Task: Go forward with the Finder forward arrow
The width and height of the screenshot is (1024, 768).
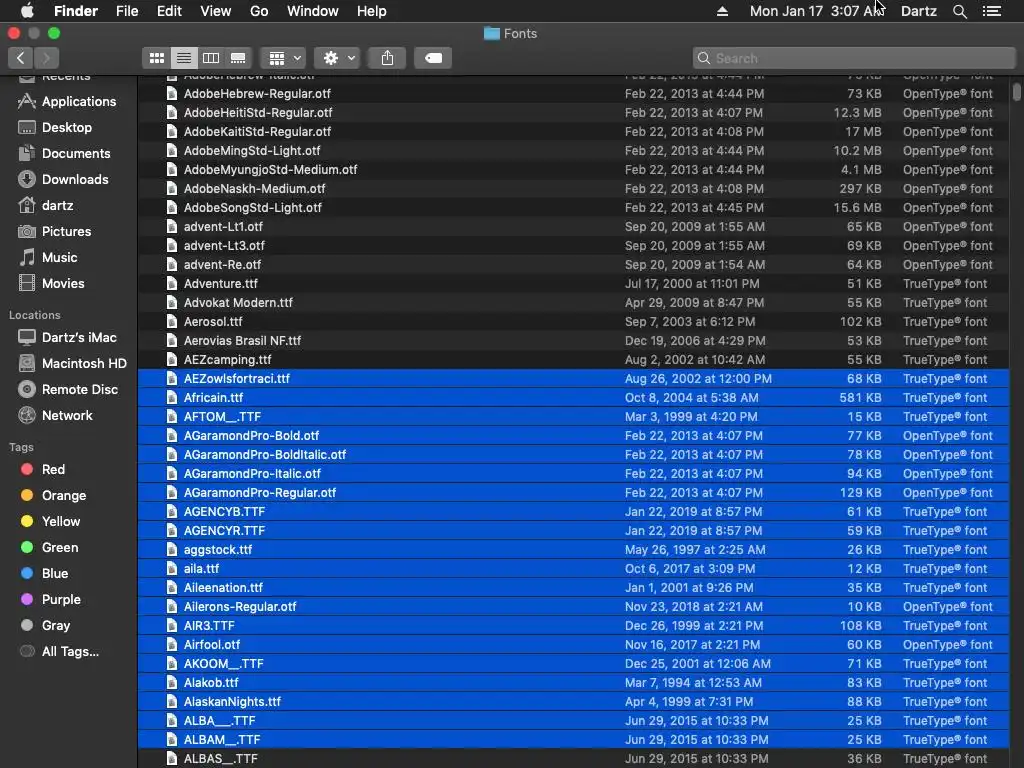Action: 46,58
